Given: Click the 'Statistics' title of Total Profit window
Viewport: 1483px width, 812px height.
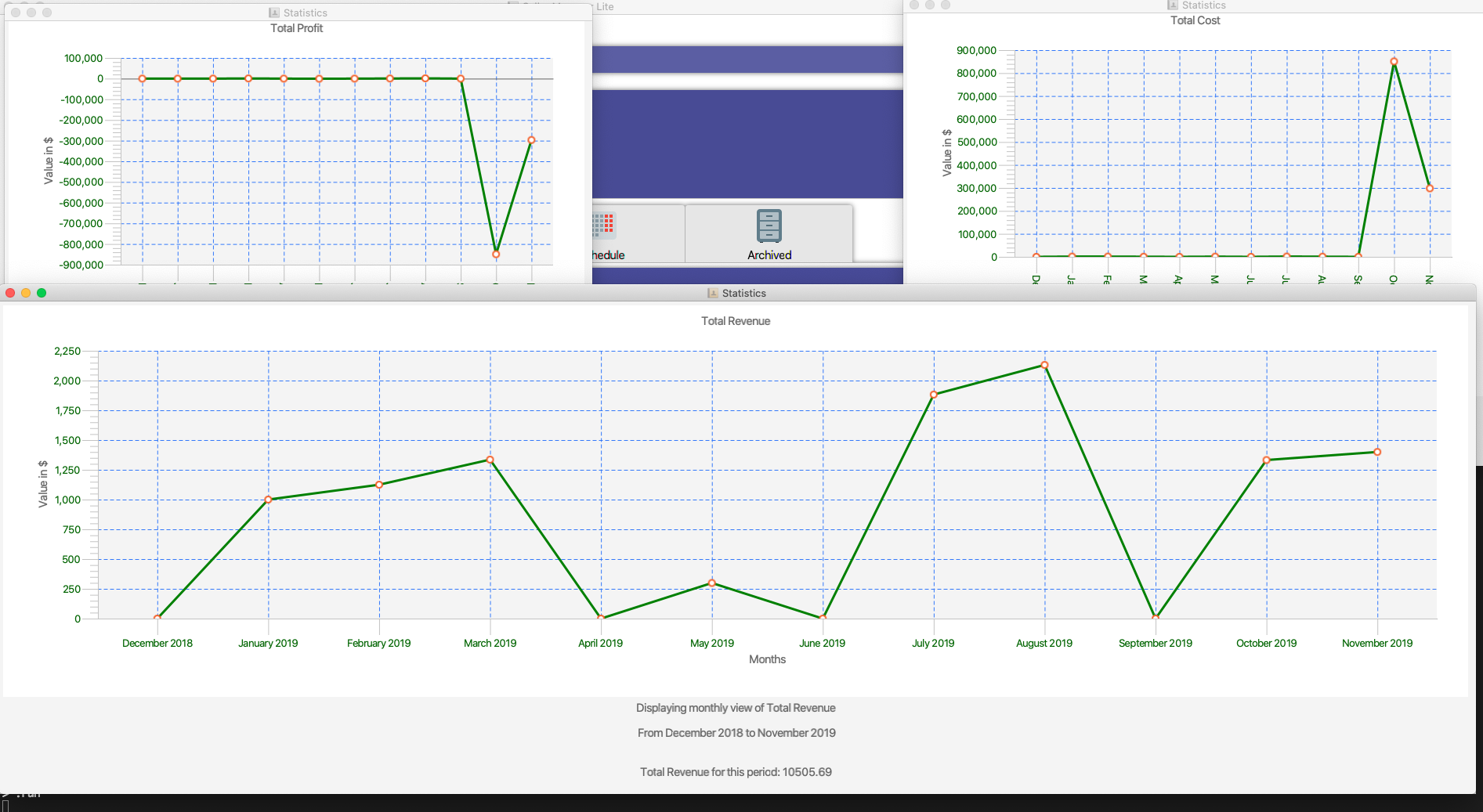Looking at the screenshot, I should point(306,13).
